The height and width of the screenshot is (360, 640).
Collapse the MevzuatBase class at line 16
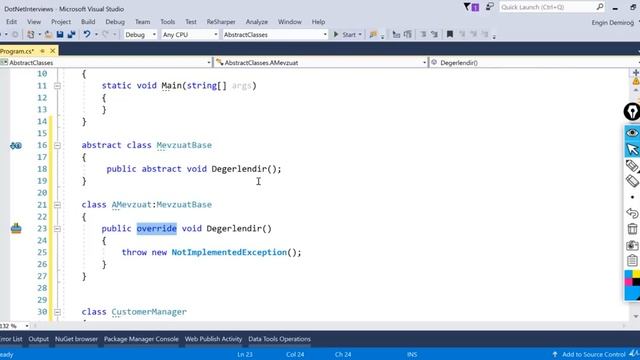57,145
